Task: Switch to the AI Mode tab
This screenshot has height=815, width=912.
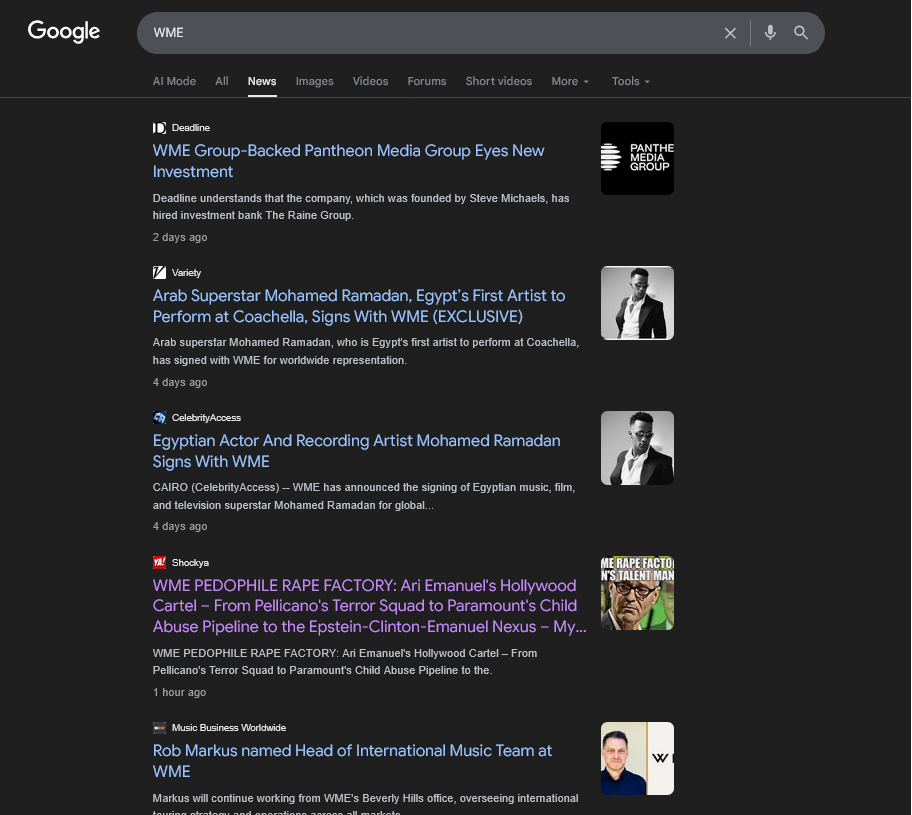Action: pos(174,81)
